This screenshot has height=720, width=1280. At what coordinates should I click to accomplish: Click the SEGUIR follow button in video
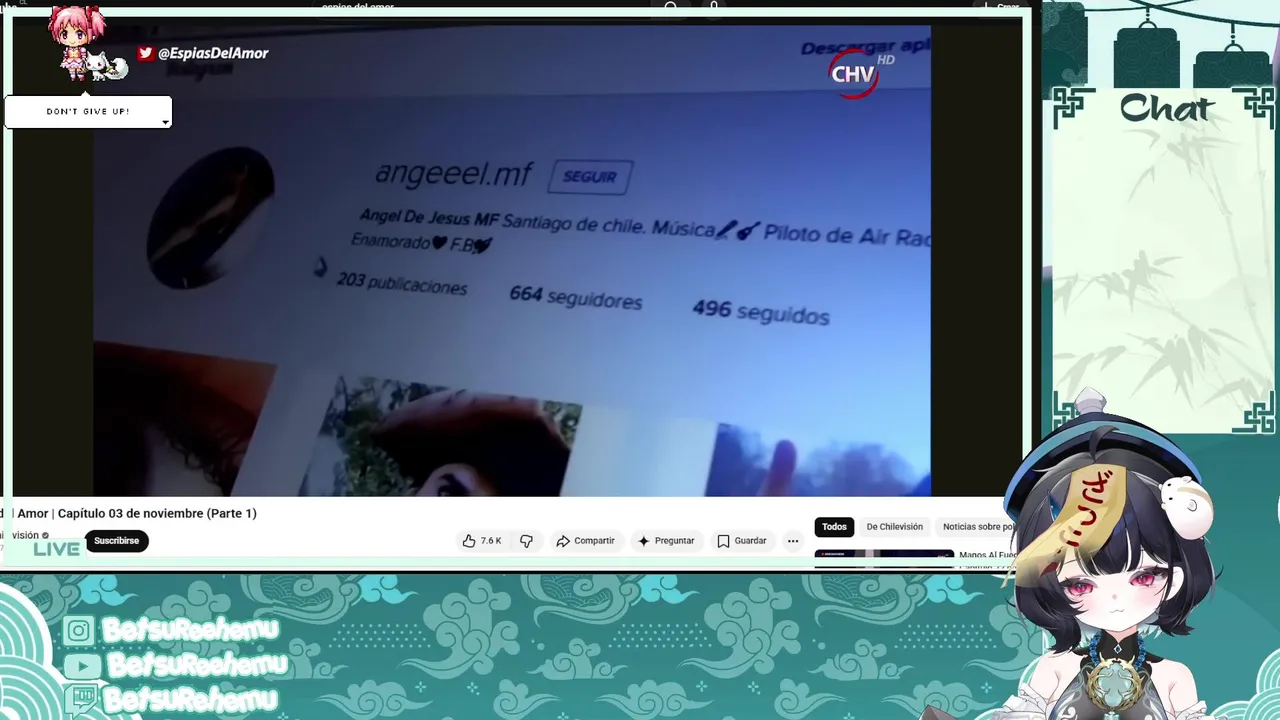click(590, 177)
